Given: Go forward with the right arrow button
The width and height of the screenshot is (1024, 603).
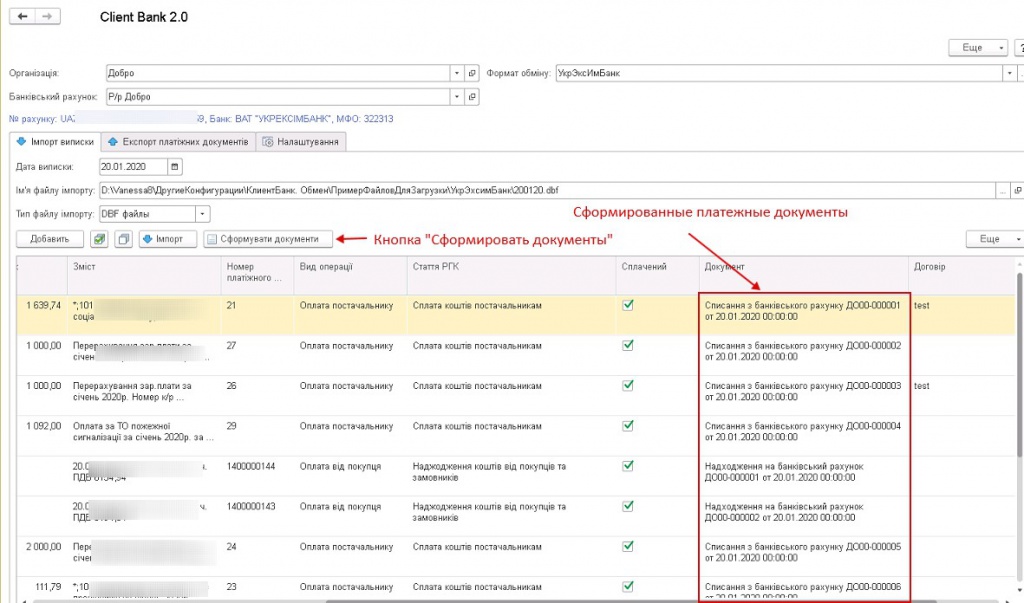Looking at the screenshot, I should [47, 16].
